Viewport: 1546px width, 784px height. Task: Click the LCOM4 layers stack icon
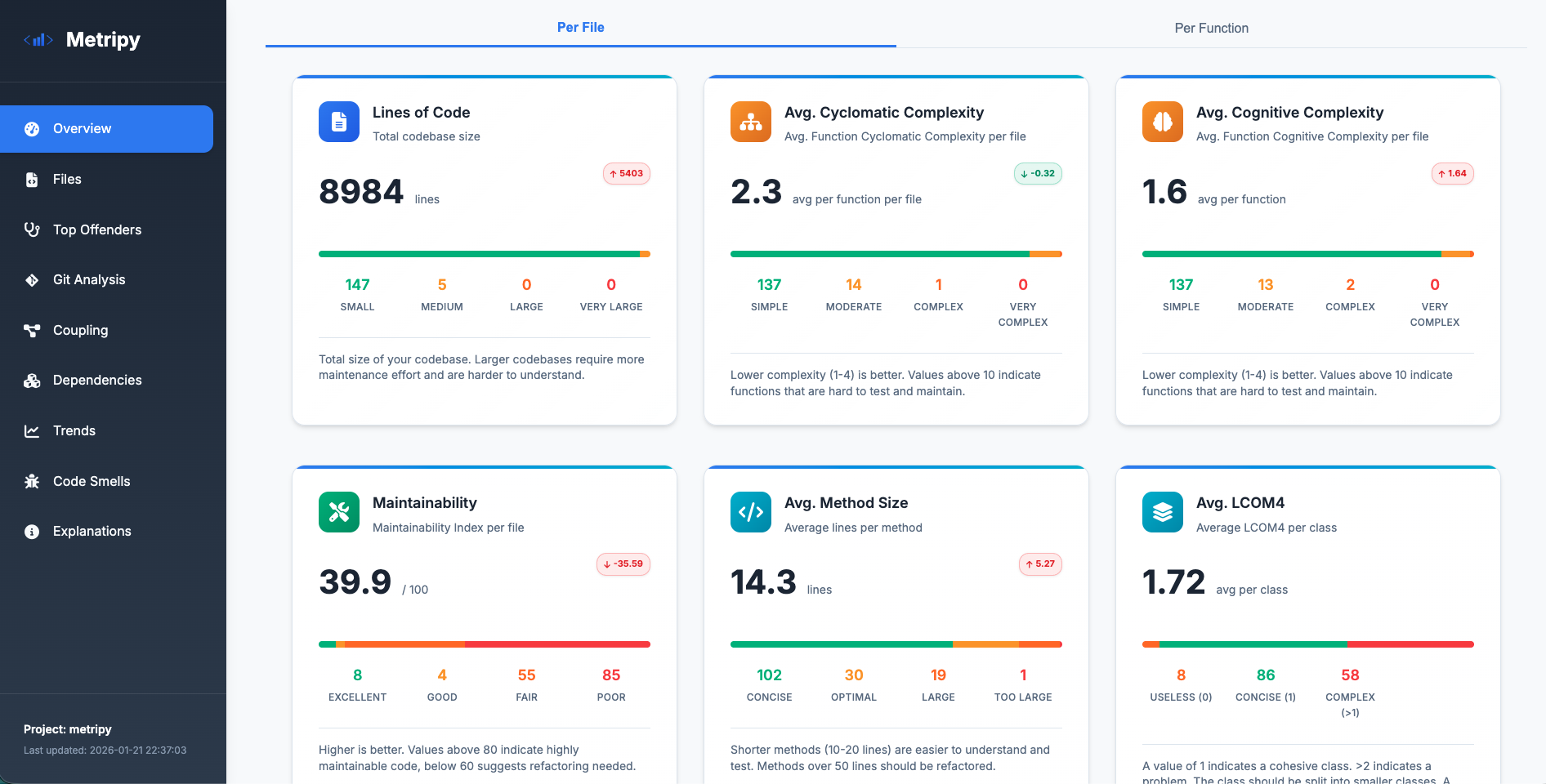click(x=1163, y=512)
